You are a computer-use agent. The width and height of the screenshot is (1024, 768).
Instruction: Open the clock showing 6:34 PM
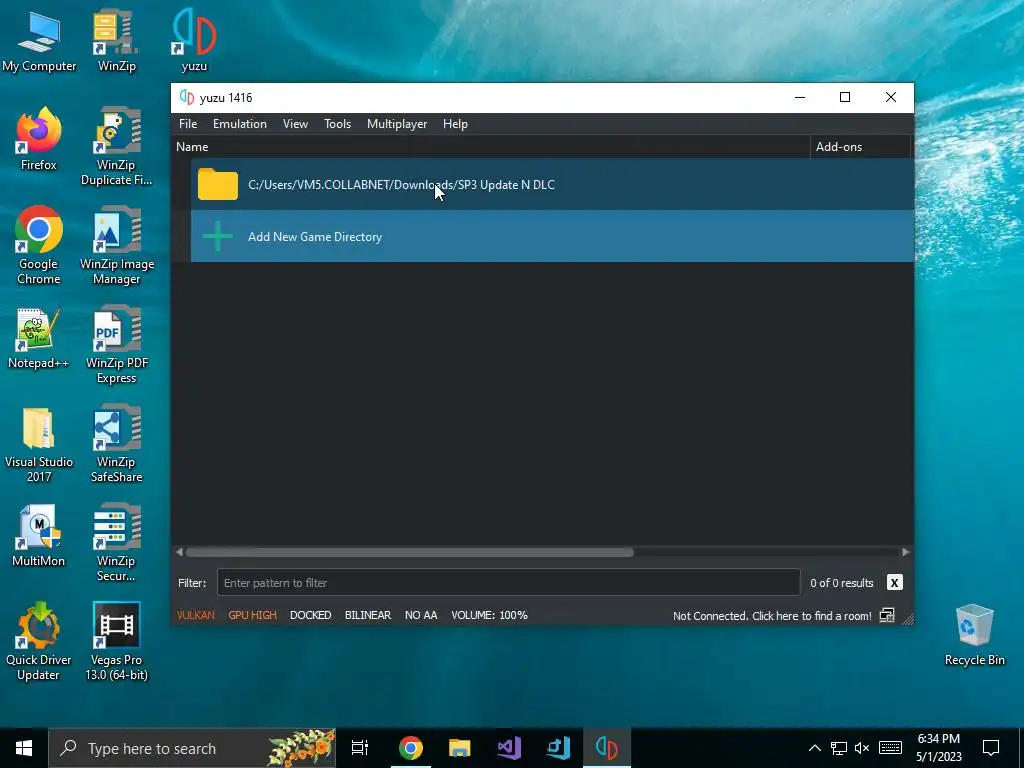[938, 748]
